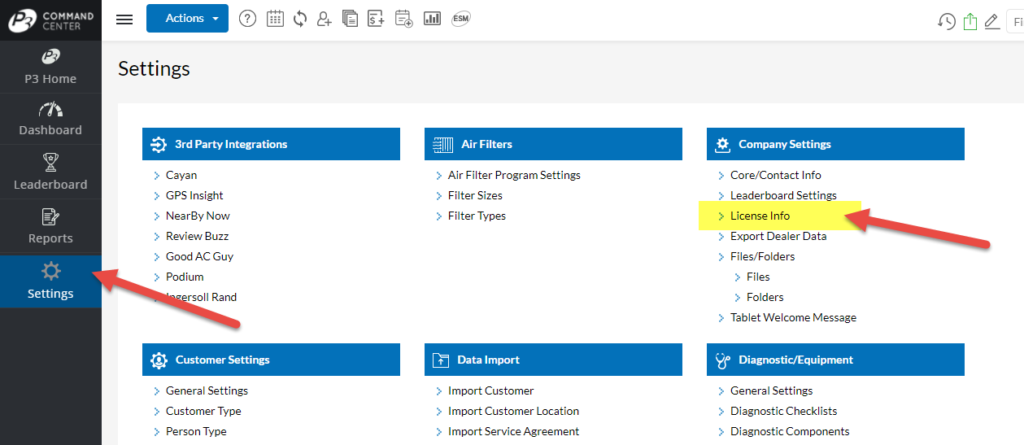This screenshot has height=445, width=1024.
Task: Open Leaderboard from the sidebar
Action: click(50, 173)
